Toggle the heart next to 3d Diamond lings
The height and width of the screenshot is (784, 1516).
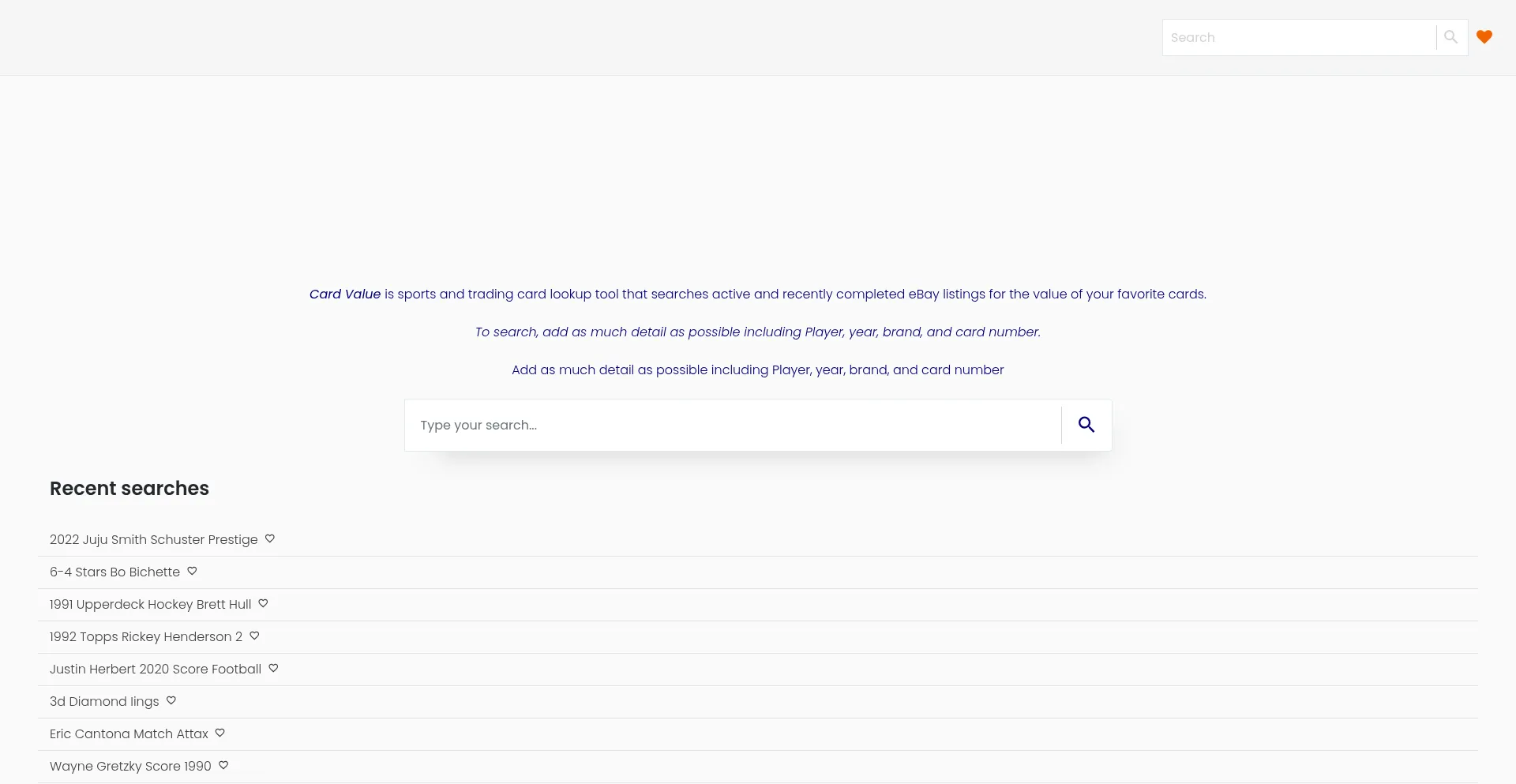(171, 700)
